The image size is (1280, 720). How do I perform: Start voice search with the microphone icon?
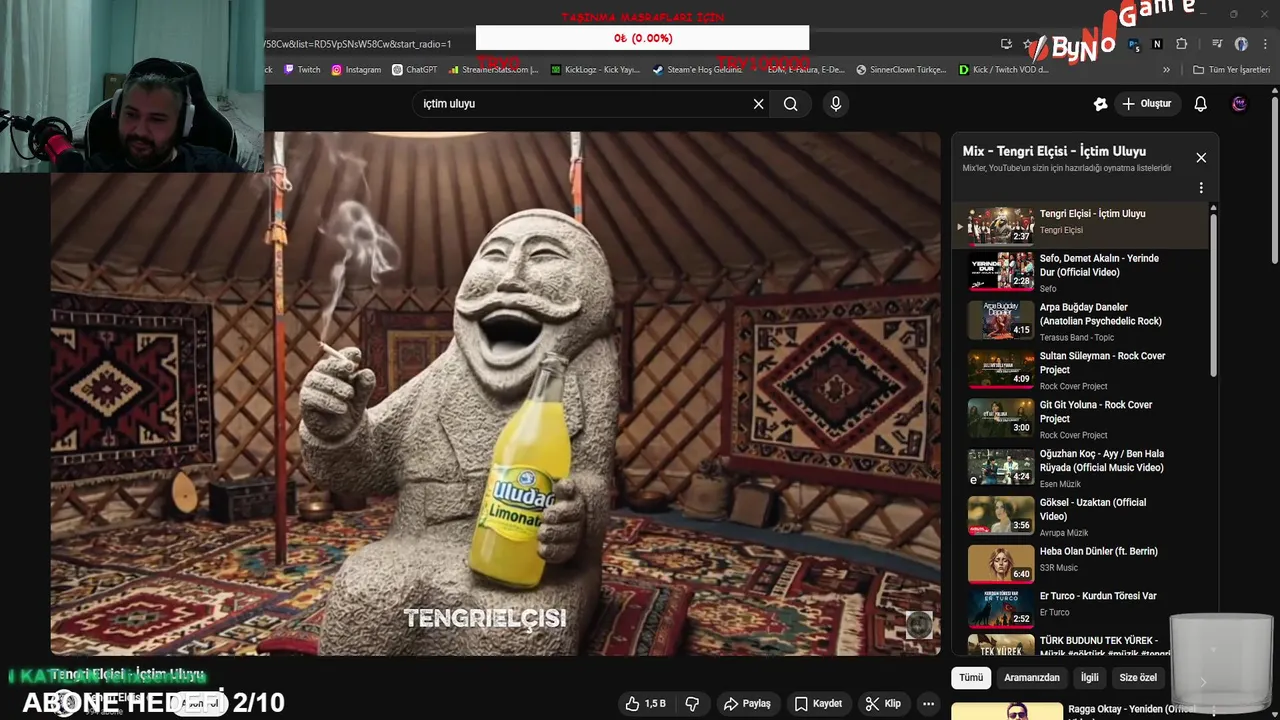pyautogui.click(x=836, y=104)
